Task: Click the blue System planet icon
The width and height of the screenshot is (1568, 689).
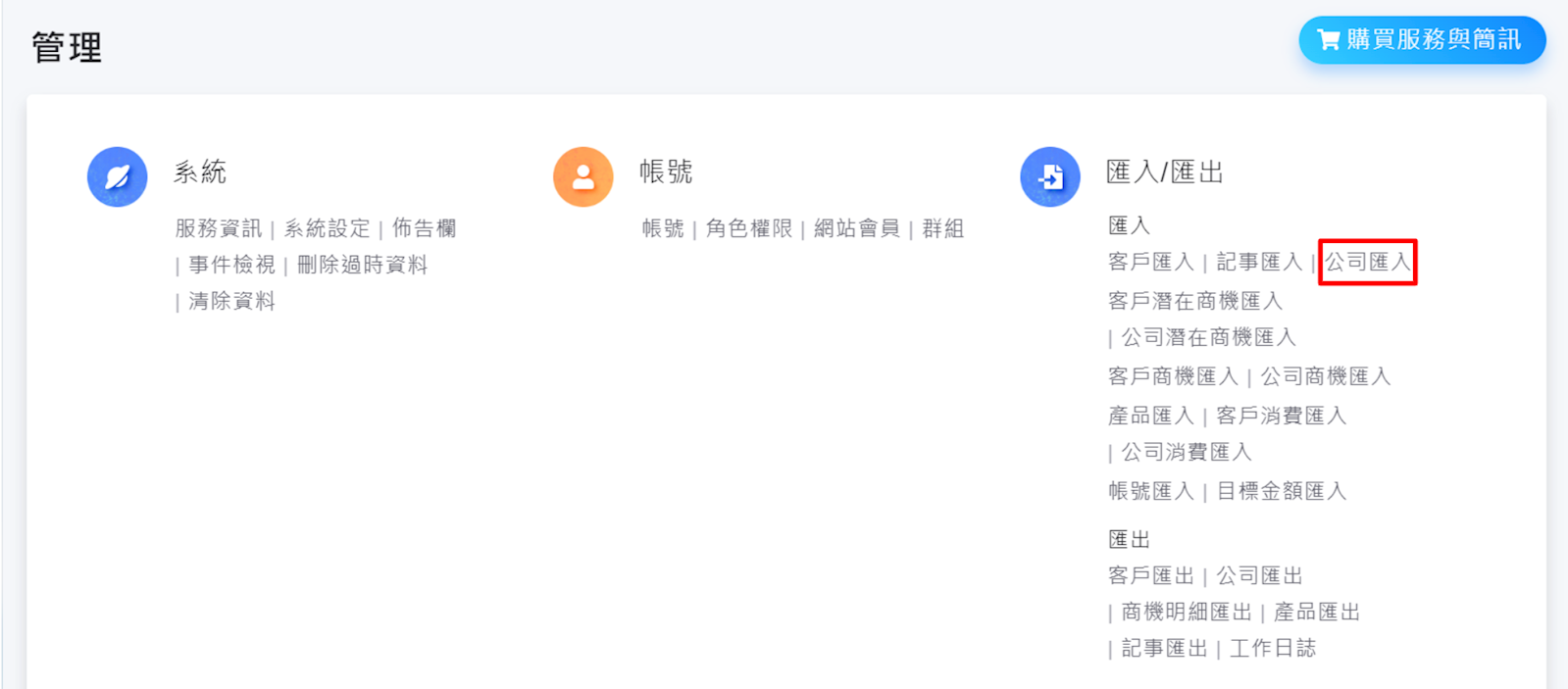Action: click(x=118, y=176)
